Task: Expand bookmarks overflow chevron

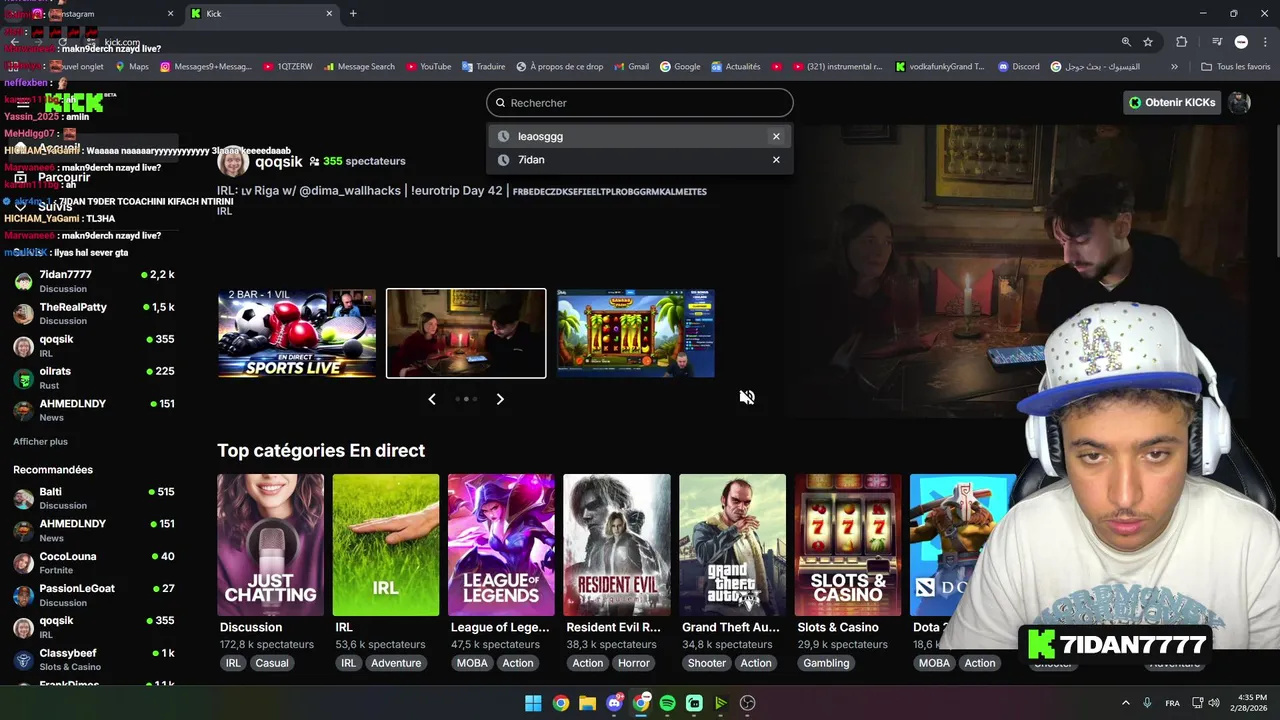Action: (x=1174, y=67)
